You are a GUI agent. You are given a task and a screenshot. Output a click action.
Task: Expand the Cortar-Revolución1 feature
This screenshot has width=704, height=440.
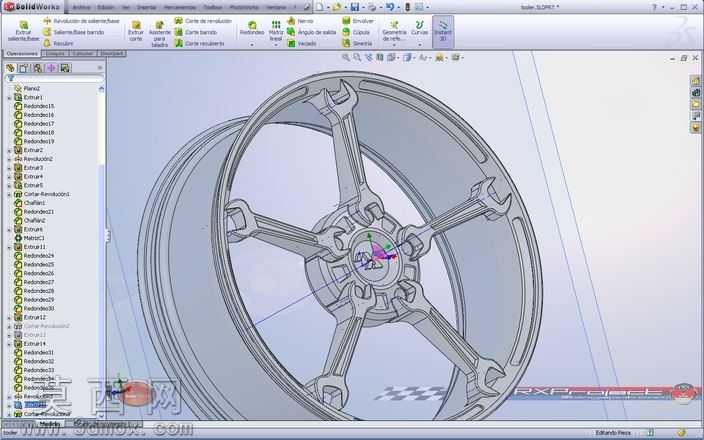point(9,194)
